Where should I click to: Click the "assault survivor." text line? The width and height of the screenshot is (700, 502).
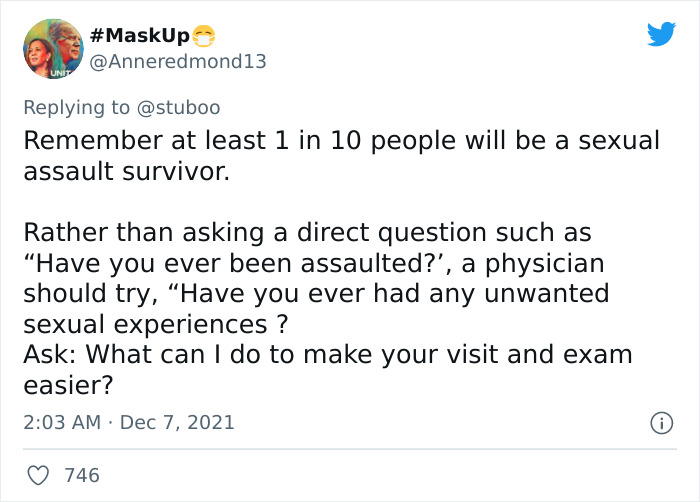click(x=126, y=172)
